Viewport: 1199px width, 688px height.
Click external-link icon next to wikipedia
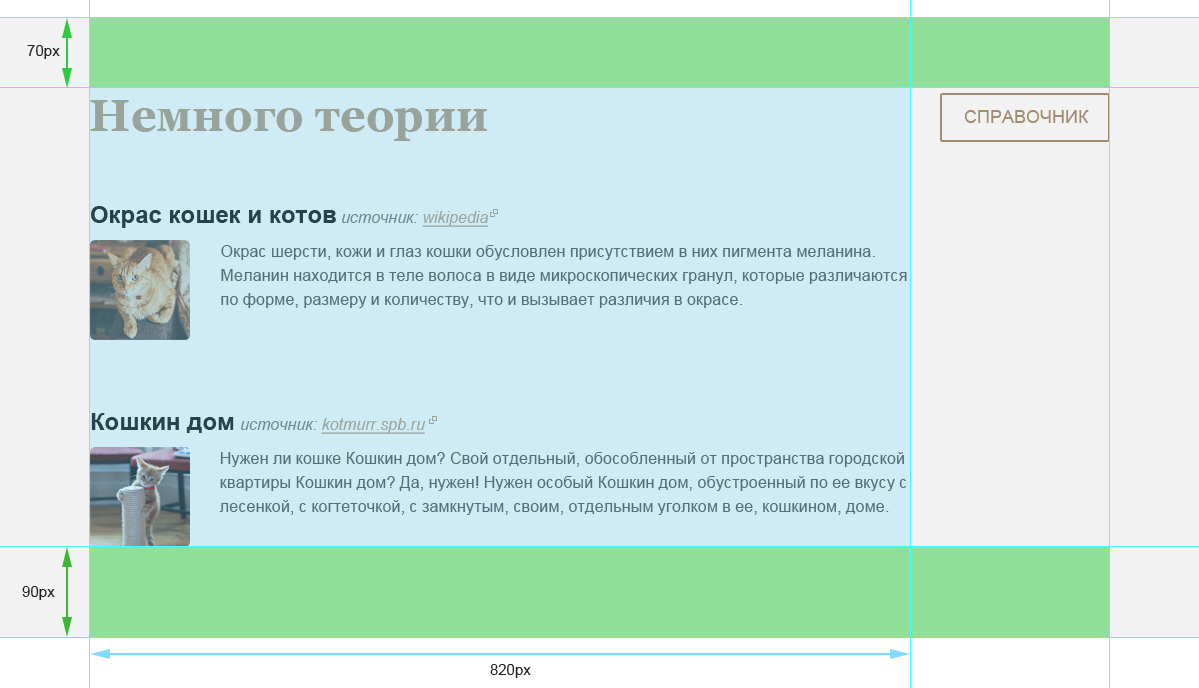[x=494, y=214]
